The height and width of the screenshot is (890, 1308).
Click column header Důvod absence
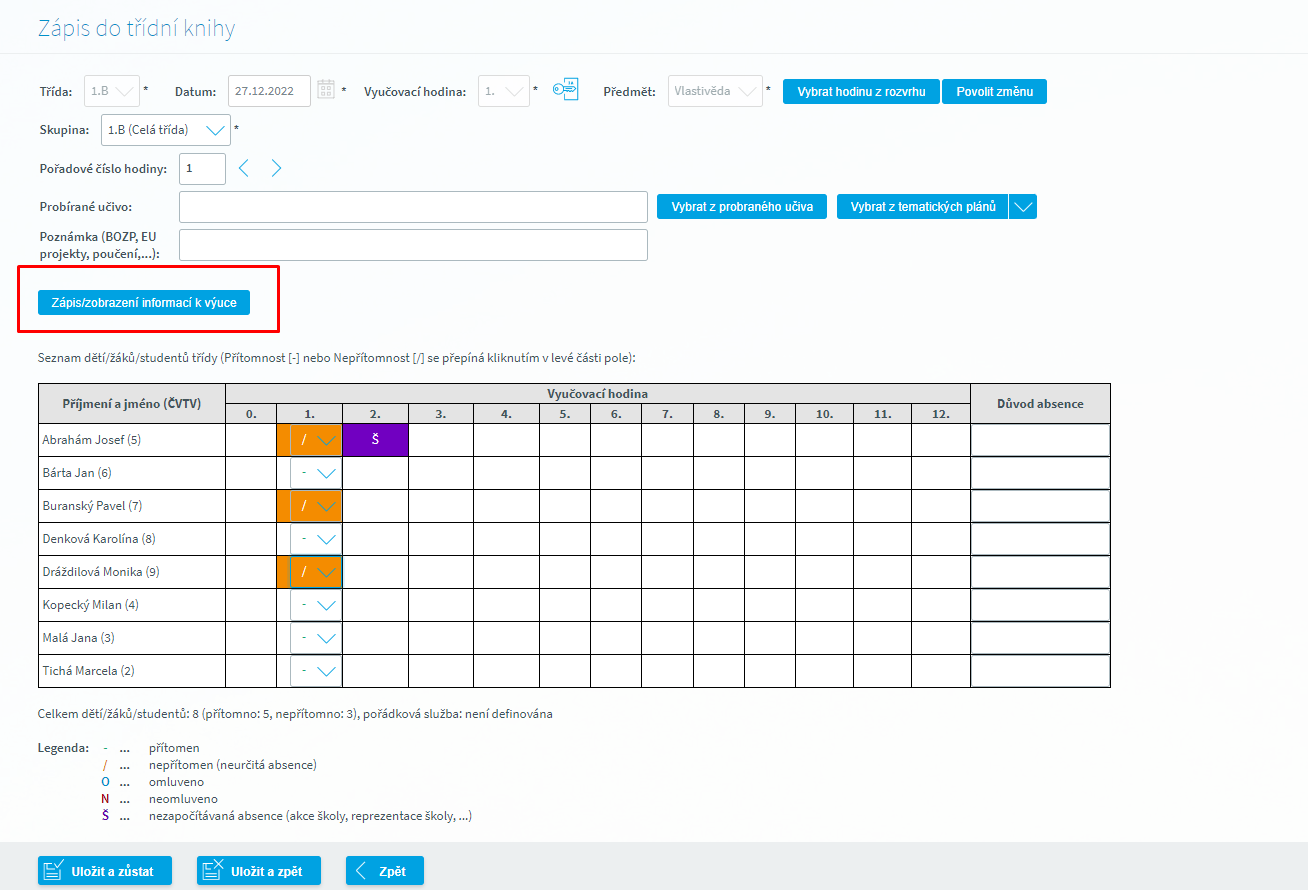click(x=1040, y=403)
